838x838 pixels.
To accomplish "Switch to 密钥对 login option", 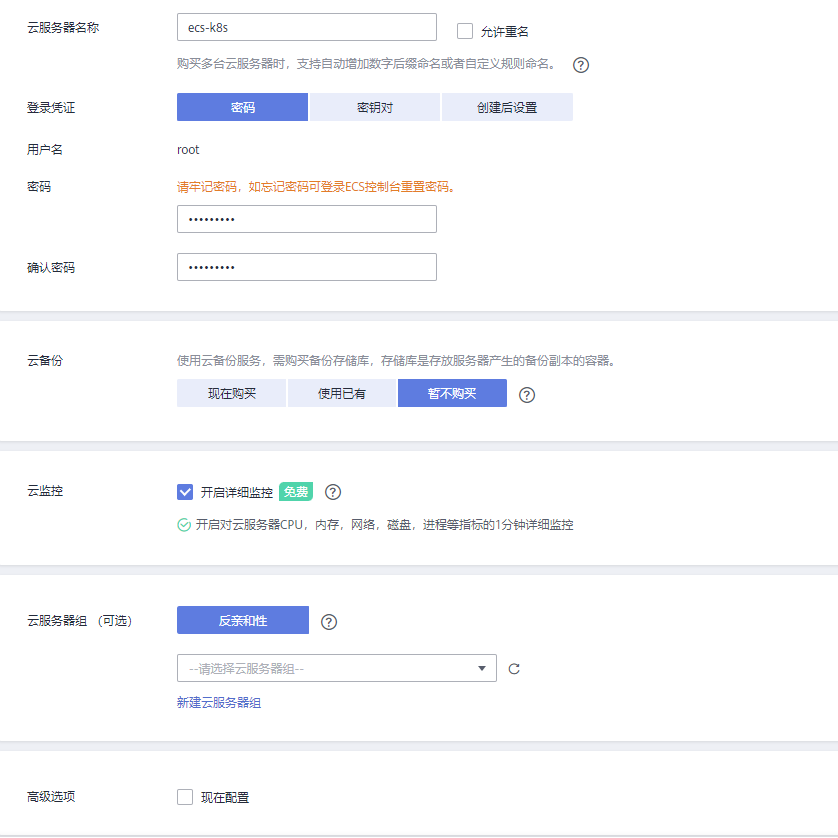I will [x=374, y=107].
